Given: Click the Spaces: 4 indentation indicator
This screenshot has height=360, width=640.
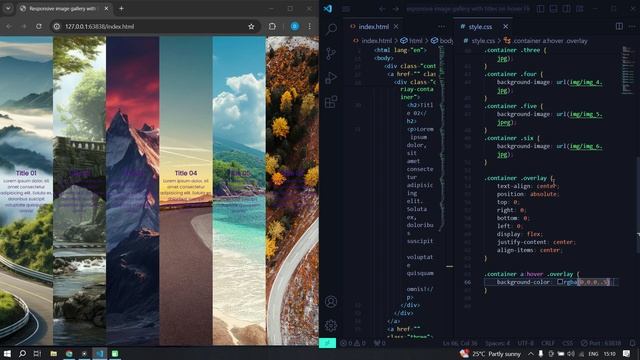Looking at the screenshot, I should [498, 343].
